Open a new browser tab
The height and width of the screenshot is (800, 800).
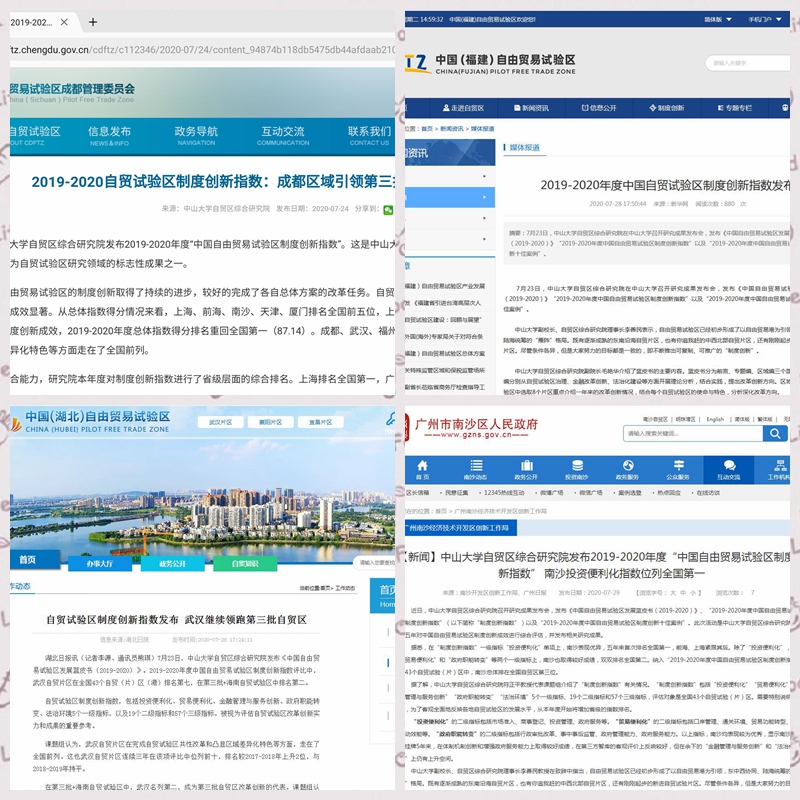[93, 22]
